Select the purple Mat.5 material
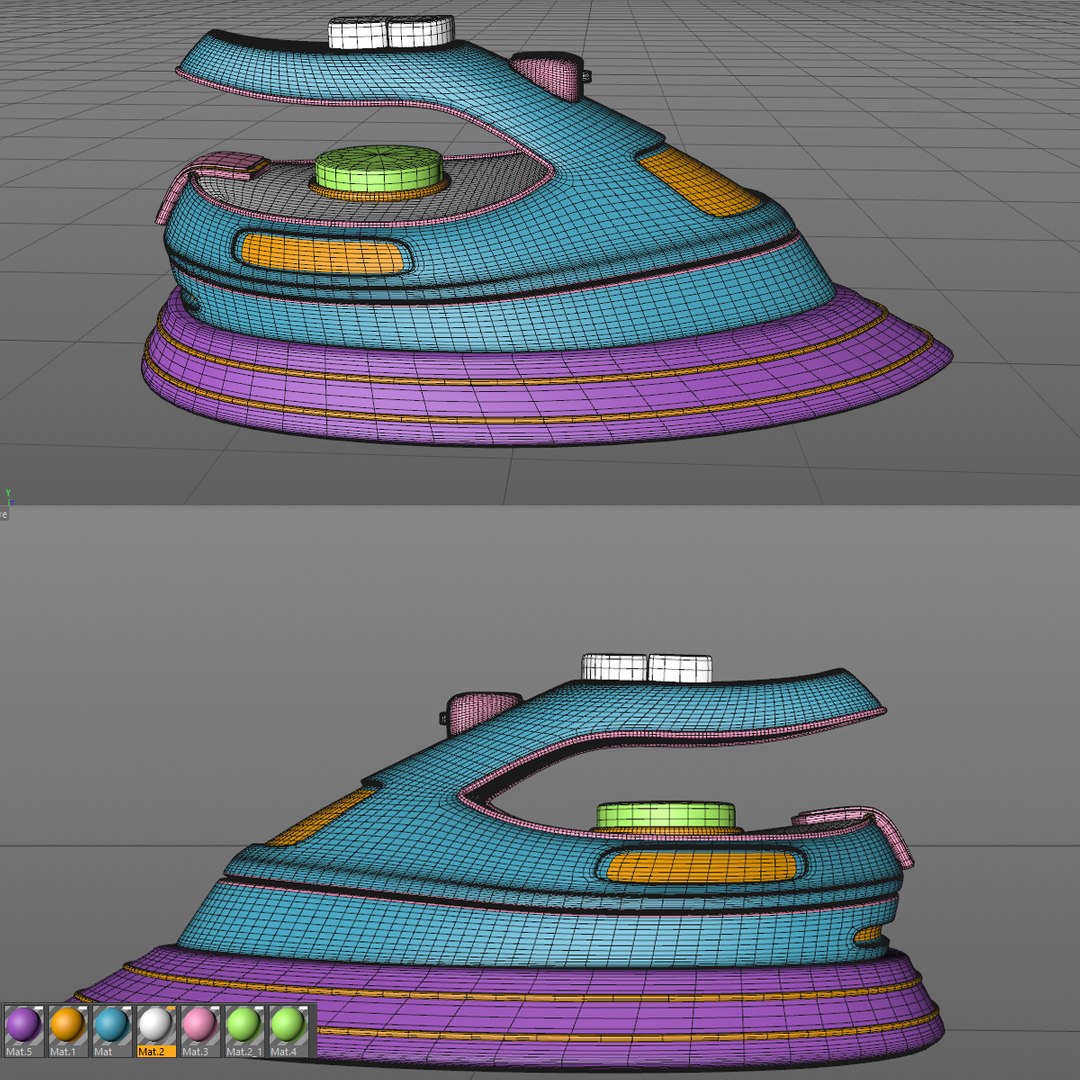 23,1030
